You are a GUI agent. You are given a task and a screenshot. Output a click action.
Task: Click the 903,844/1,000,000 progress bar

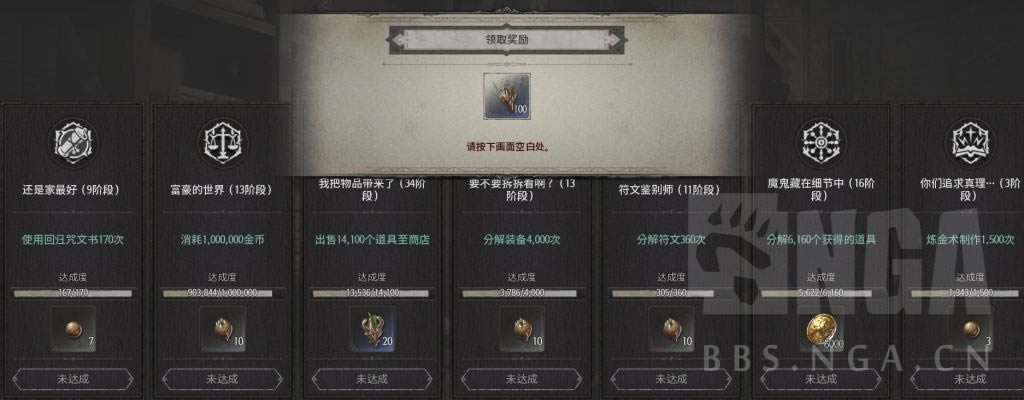coord(223,293)
